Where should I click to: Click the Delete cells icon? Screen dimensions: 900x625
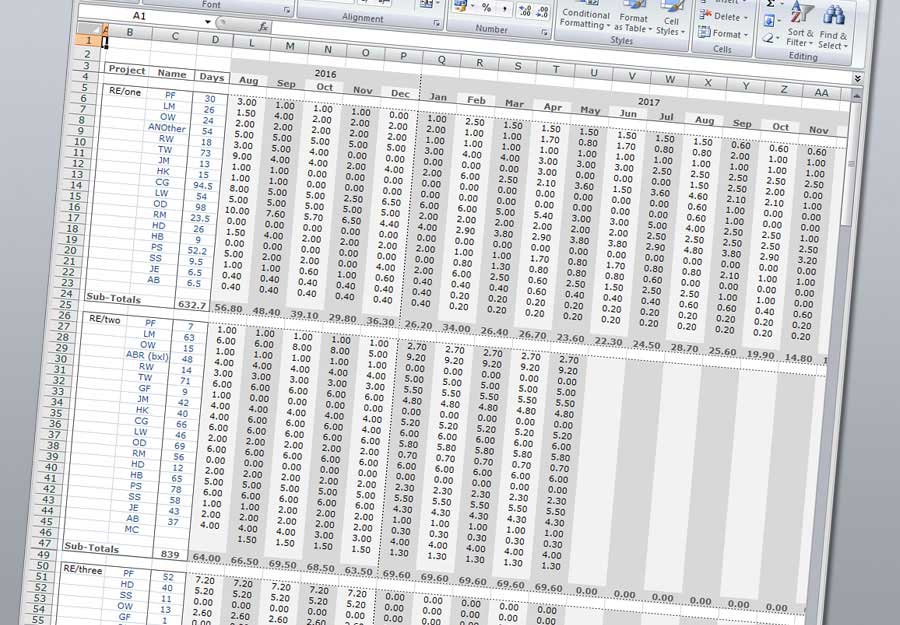[x=705, y=15]
